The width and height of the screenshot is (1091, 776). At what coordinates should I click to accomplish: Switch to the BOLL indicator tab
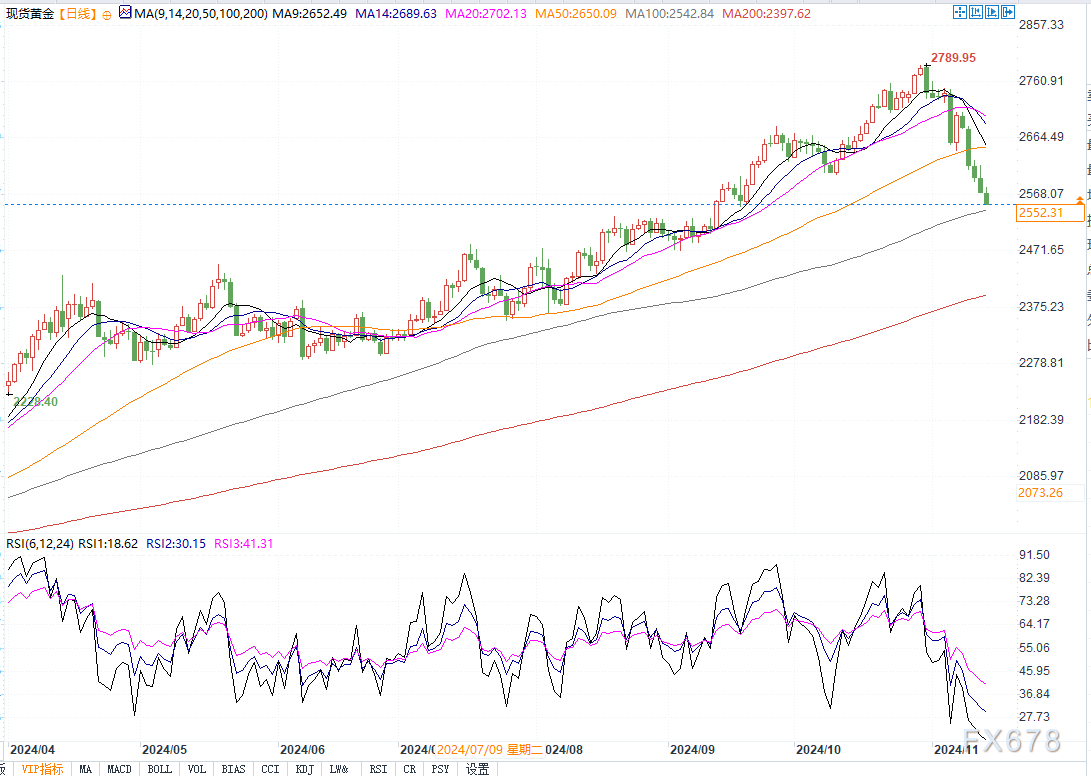click(159, 769)
